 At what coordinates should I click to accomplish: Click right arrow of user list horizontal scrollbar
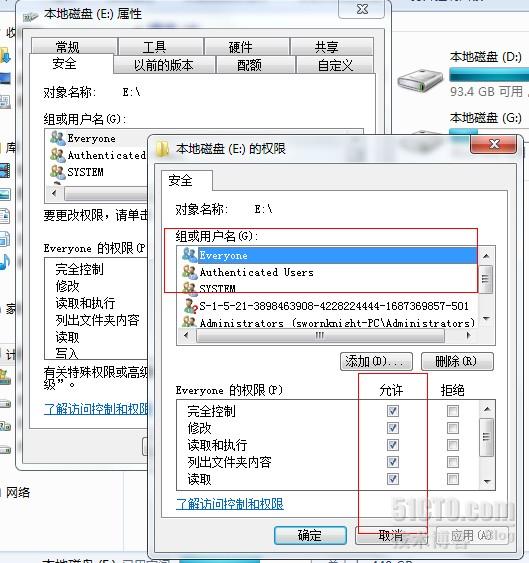[x=469, y=336]
